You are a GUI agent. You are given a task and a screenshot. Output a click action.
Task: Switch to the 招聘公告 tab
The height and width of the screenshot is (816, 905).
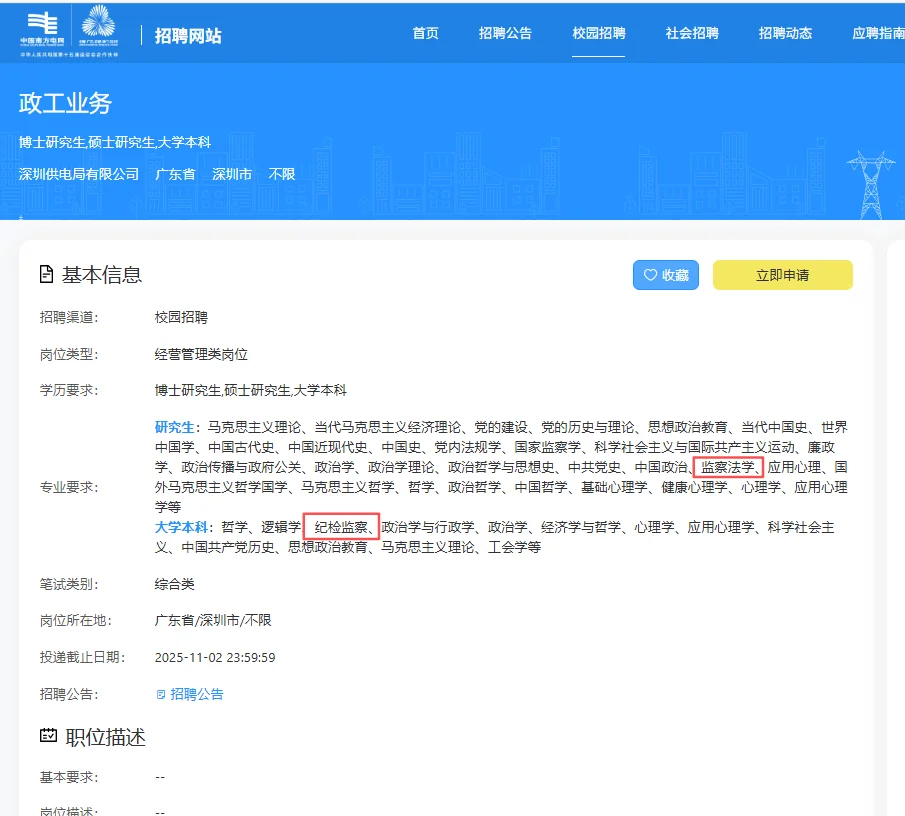pyautogui.click(x=506, y=33)
